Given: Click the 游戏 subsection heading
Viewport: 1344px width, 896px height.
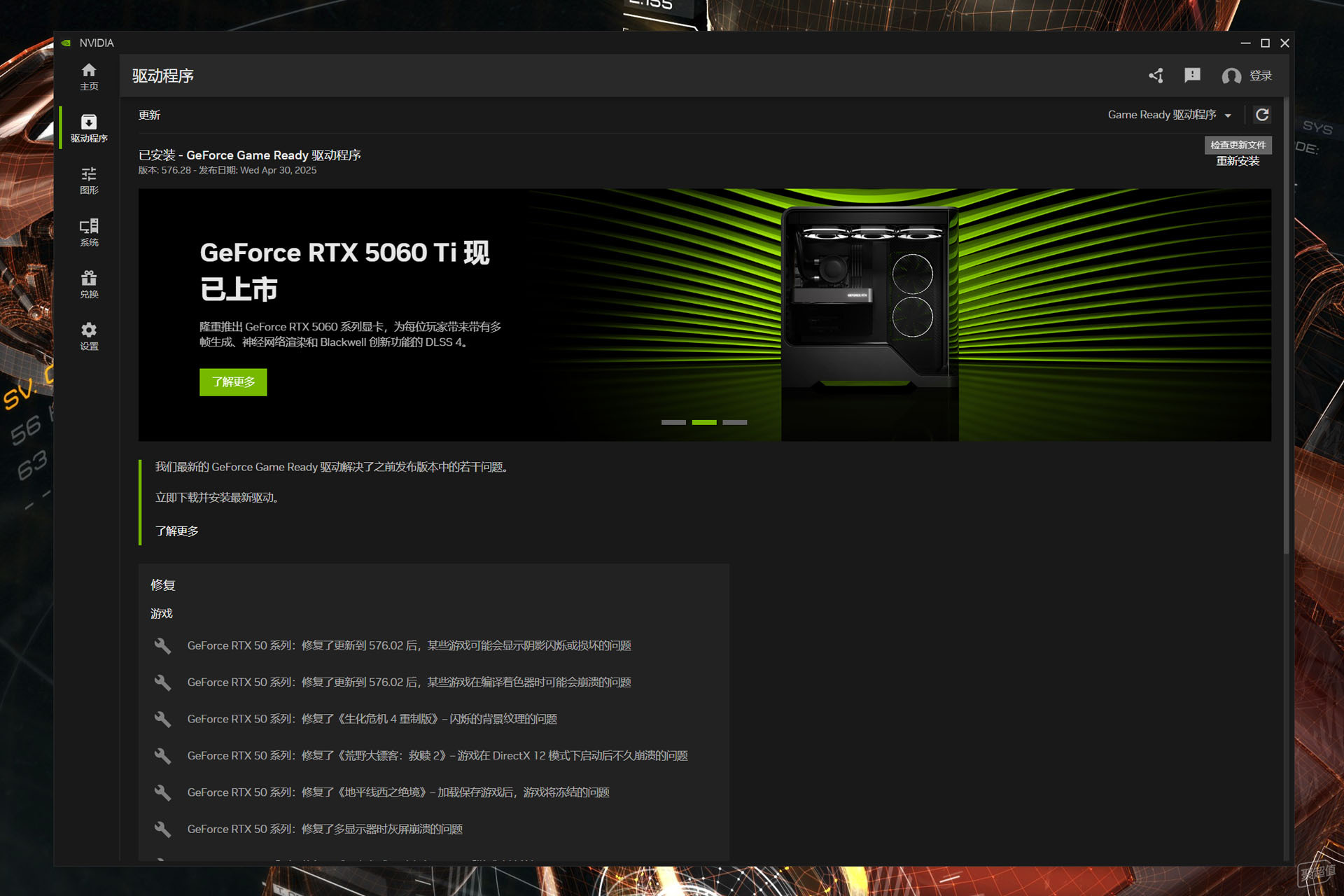Looking at the screenshot, I should [162, 614].
